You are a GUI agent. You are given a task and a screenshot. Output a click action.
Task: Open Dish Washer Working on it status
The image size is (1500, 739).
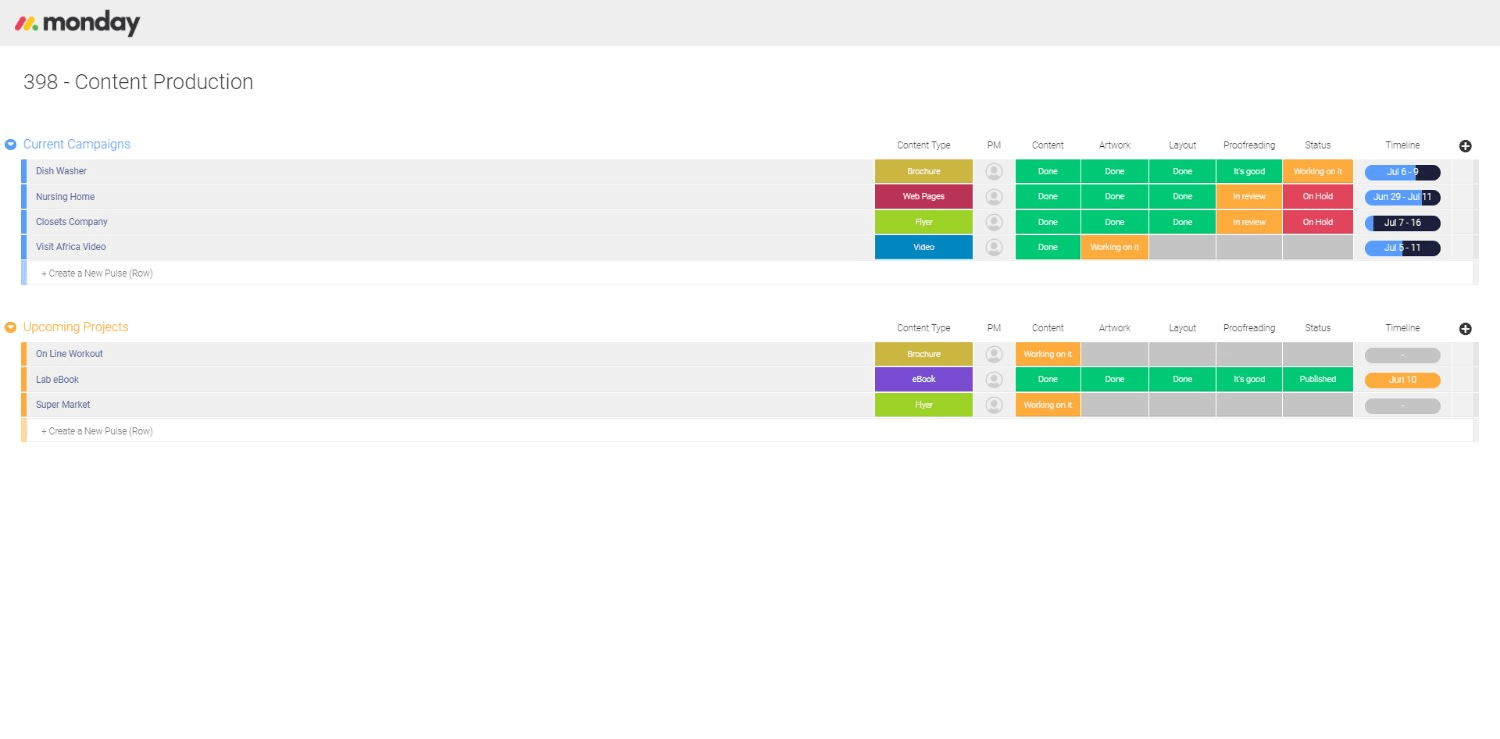1318,171
